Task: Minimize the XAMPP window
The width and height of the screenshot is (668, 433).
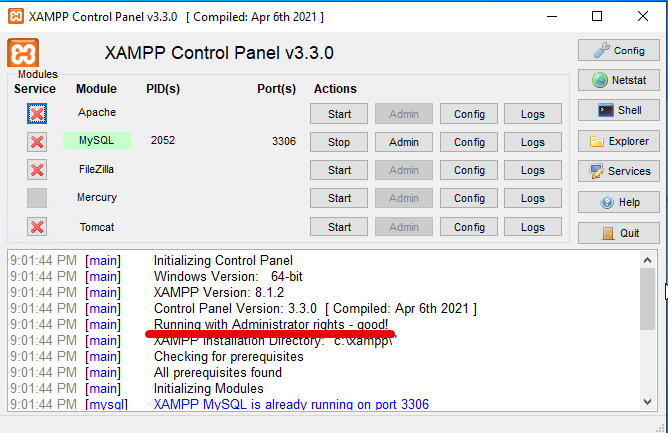Action: coord(552,17)
